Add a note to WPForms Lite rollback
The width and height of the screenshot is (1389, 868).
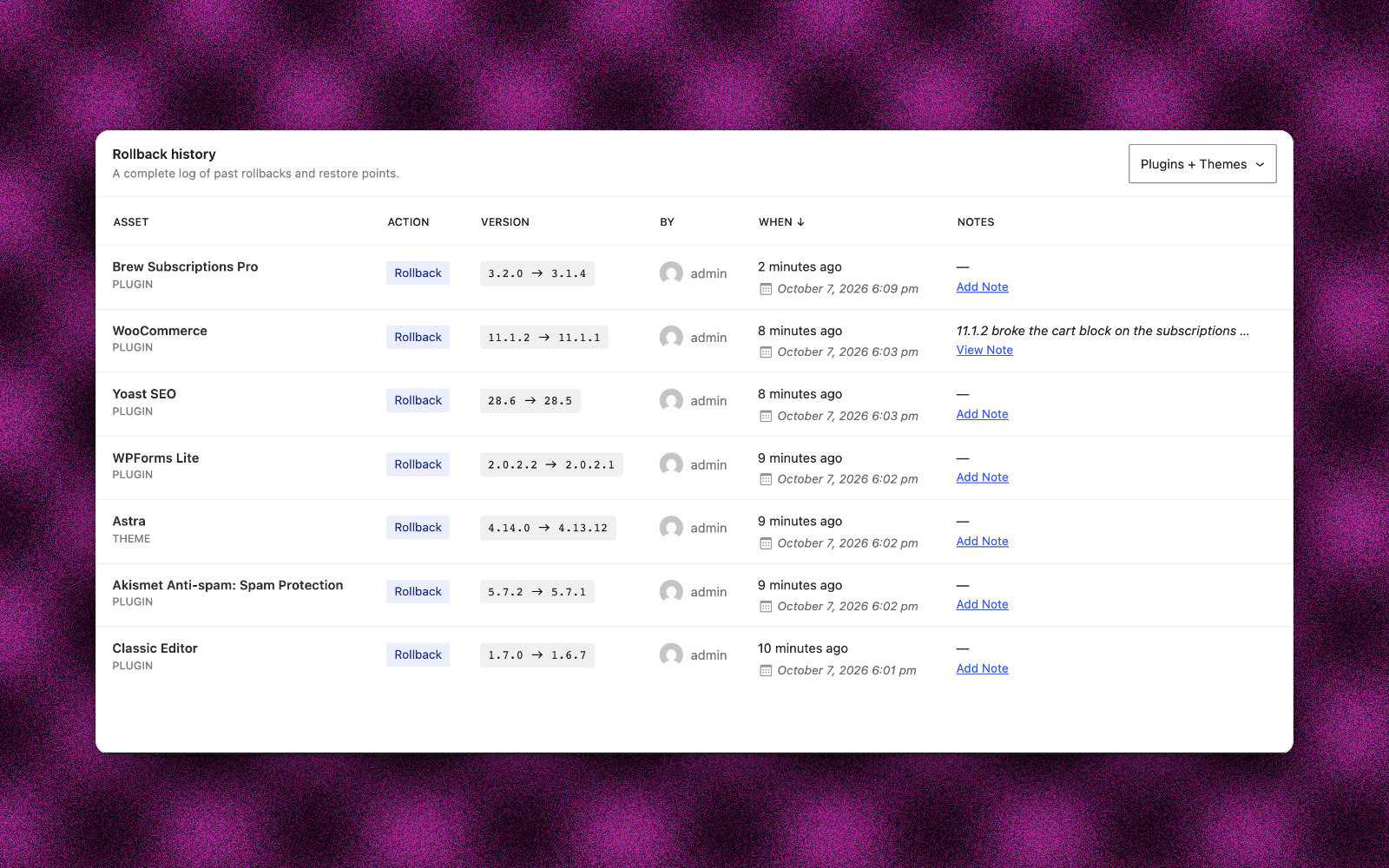coord(982,477)
